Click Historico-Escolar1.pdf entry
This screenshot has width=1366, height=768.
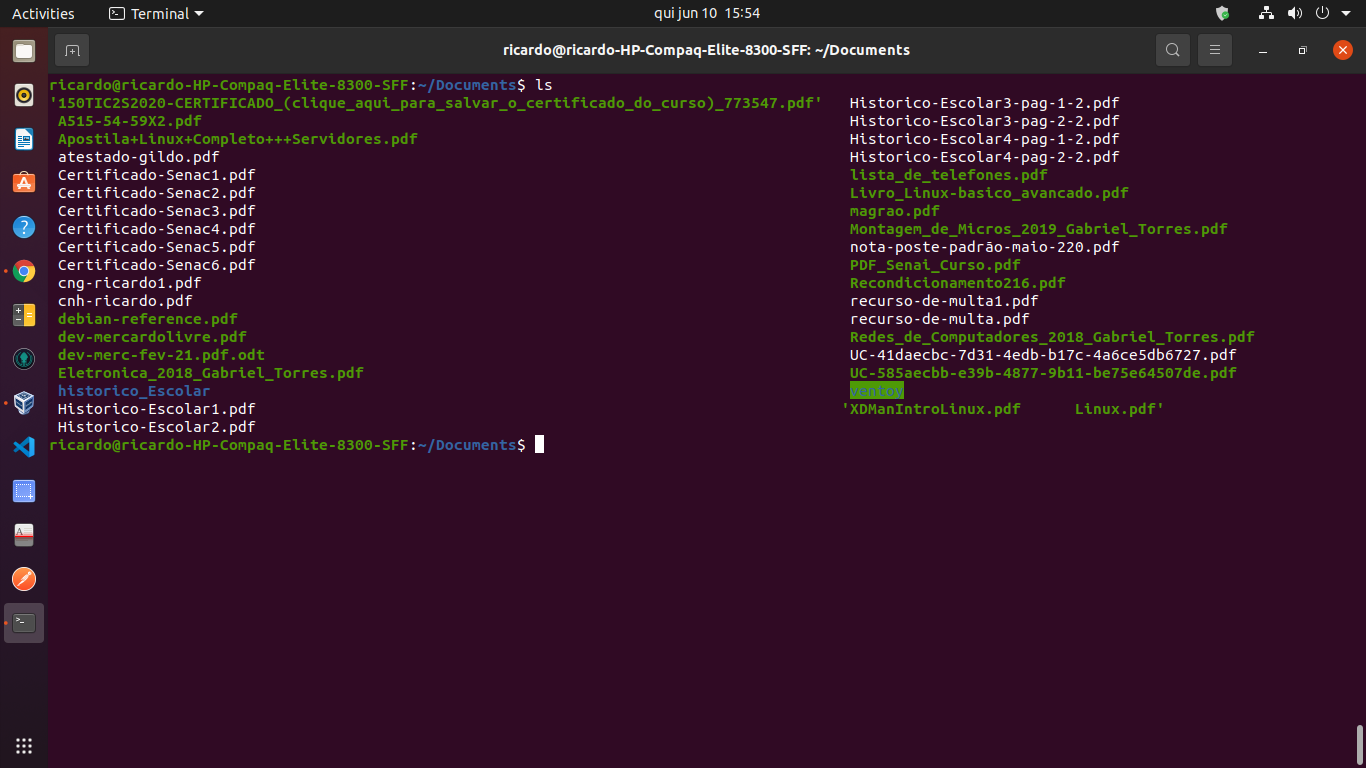(157, 408)
